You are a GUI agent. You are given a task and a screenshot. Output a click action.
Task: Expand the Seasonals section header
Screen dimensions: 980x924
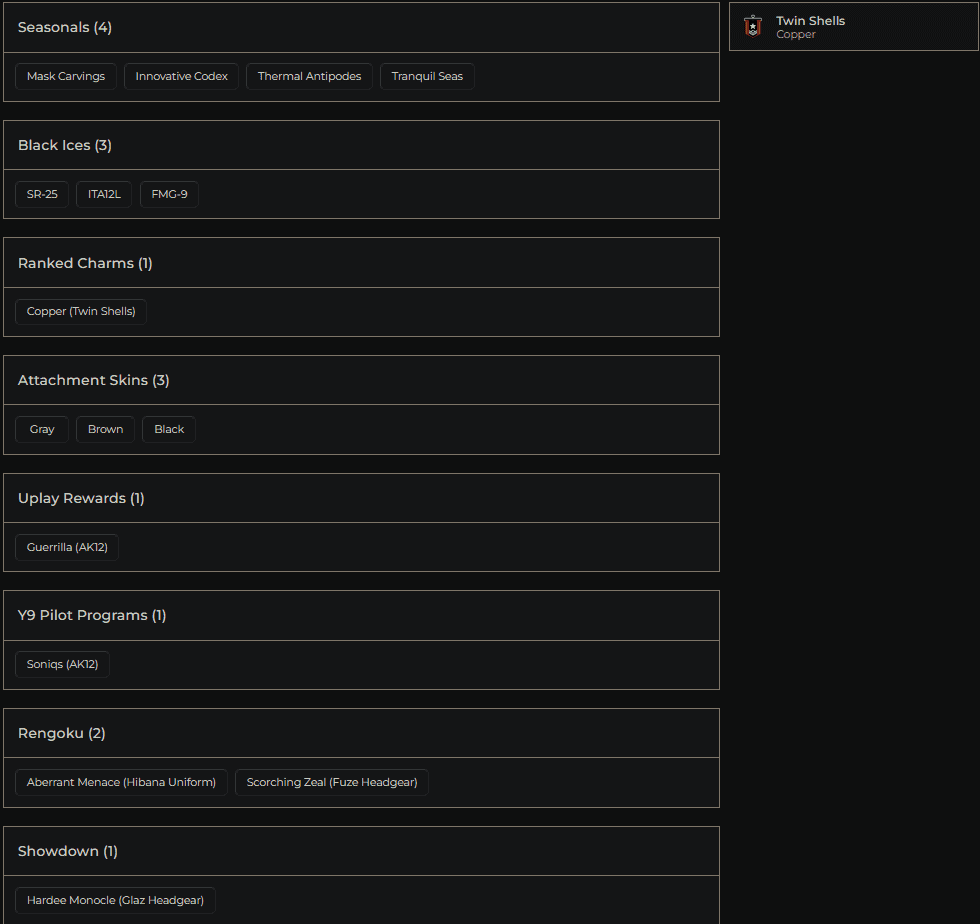coord(65,27)
